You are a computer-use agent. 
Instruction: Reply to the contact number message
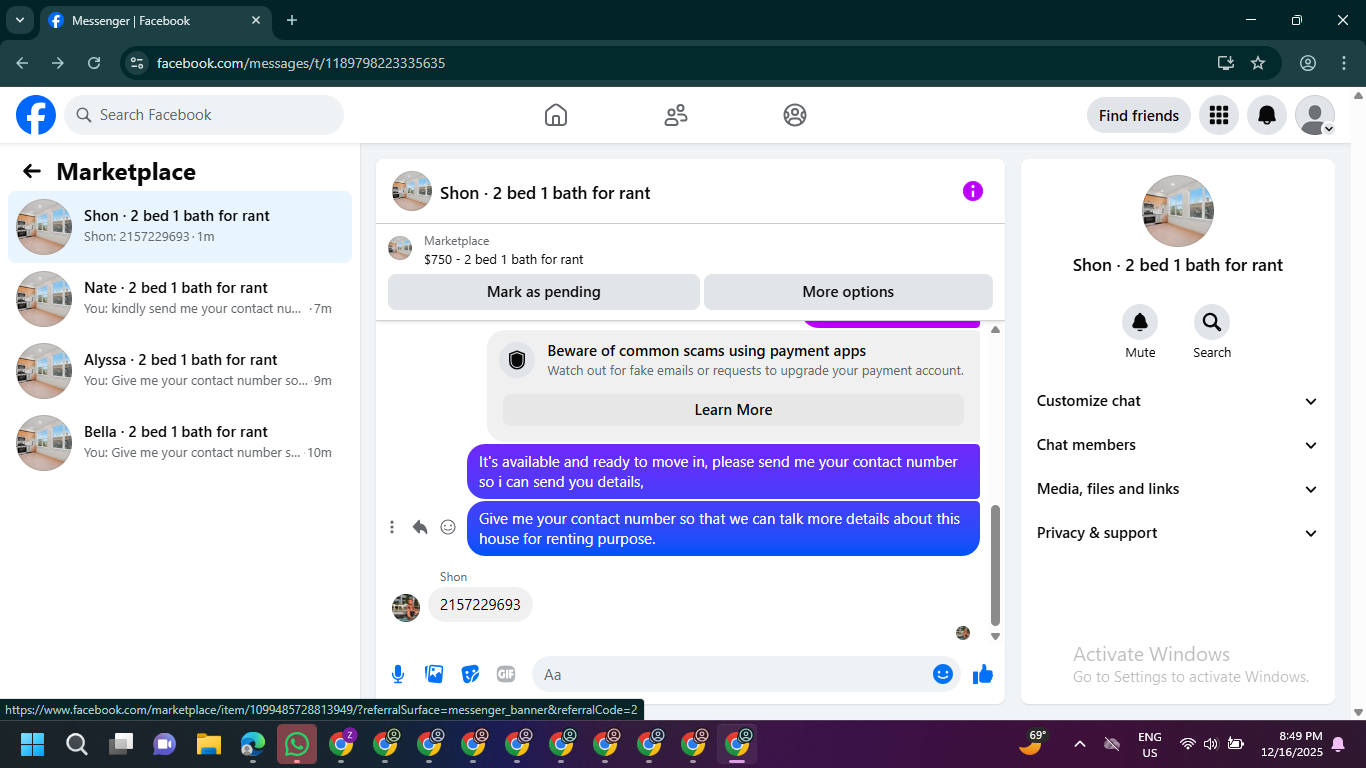pos(420,527)
